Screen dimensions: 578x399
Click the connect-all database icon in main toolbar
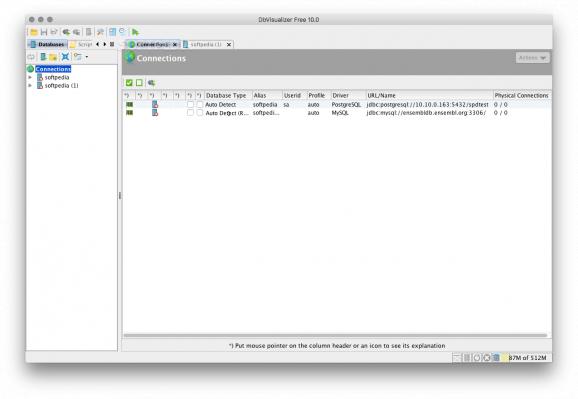(x=66, y=32)
